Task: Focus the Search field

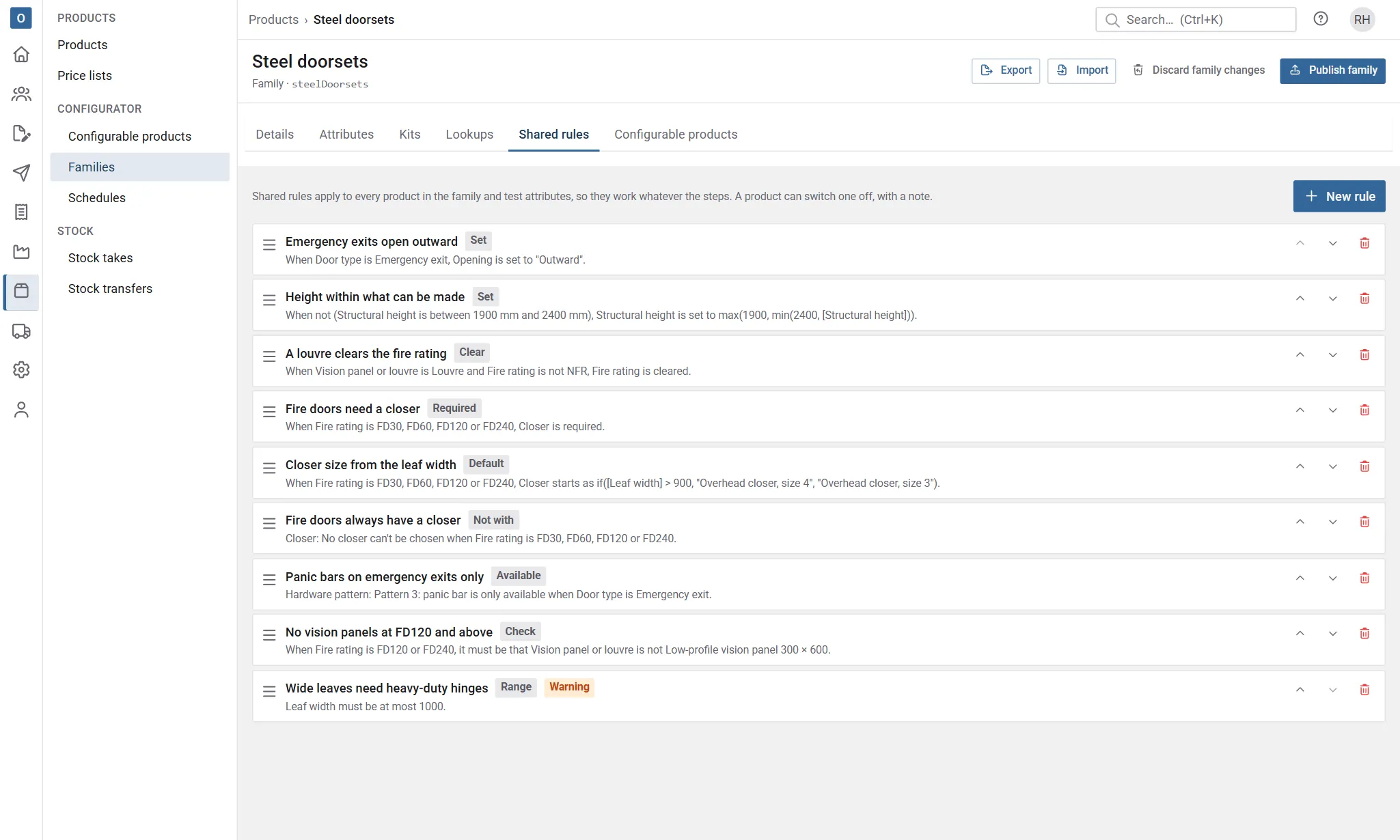Action: pyautogui.click(x=1196, y=20)
